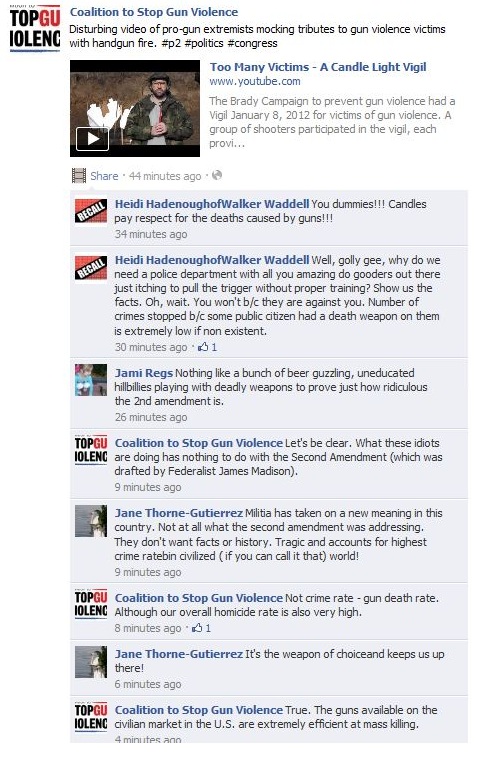Viewport: 477px width, 759px height.
Task: Visit the www.youtube.com link
Action: tap(255, 81)
